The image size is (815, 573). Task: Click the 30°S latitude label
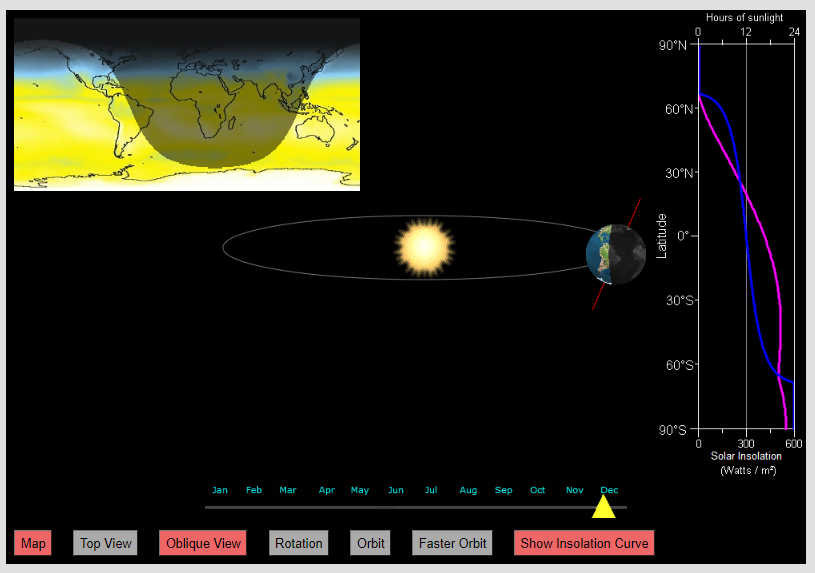(x=680, y=301)
